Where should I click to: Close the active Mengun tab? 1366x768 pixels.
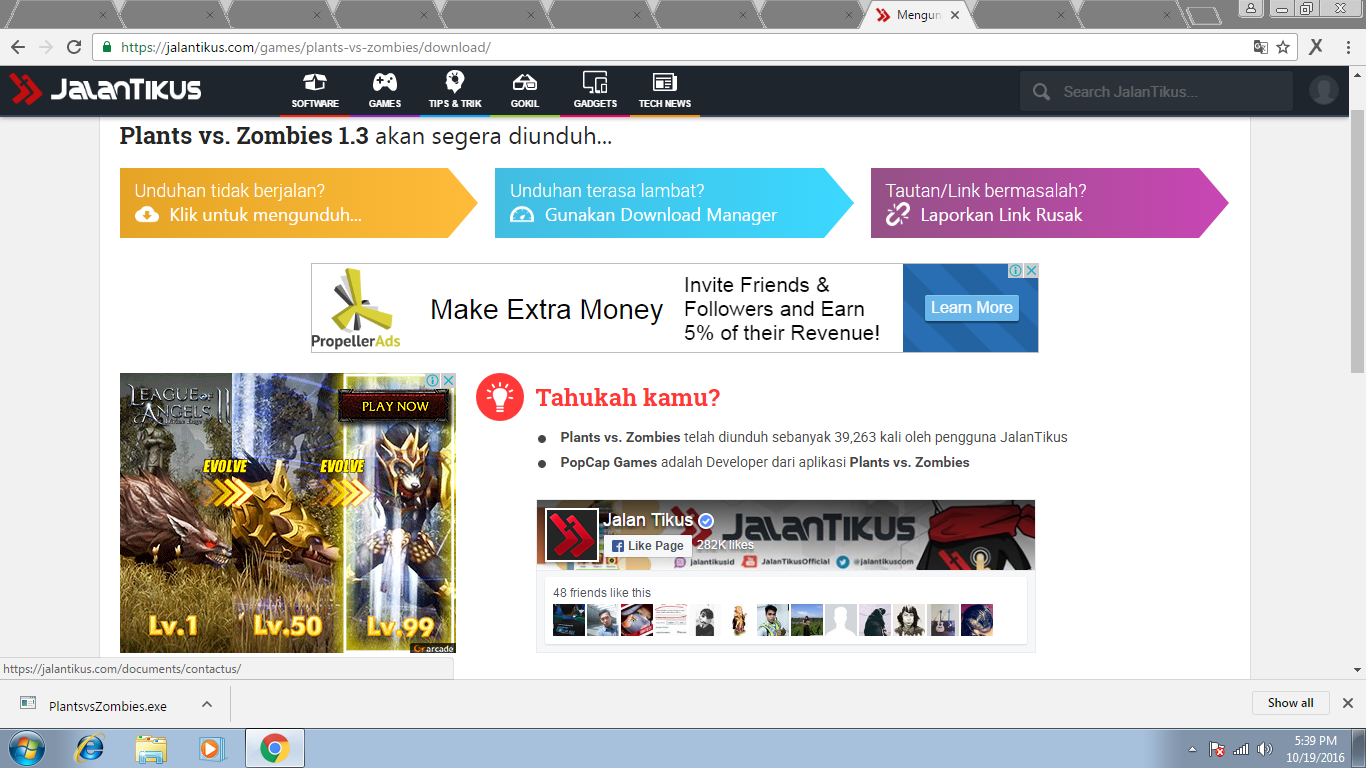[x=955, y=15]
